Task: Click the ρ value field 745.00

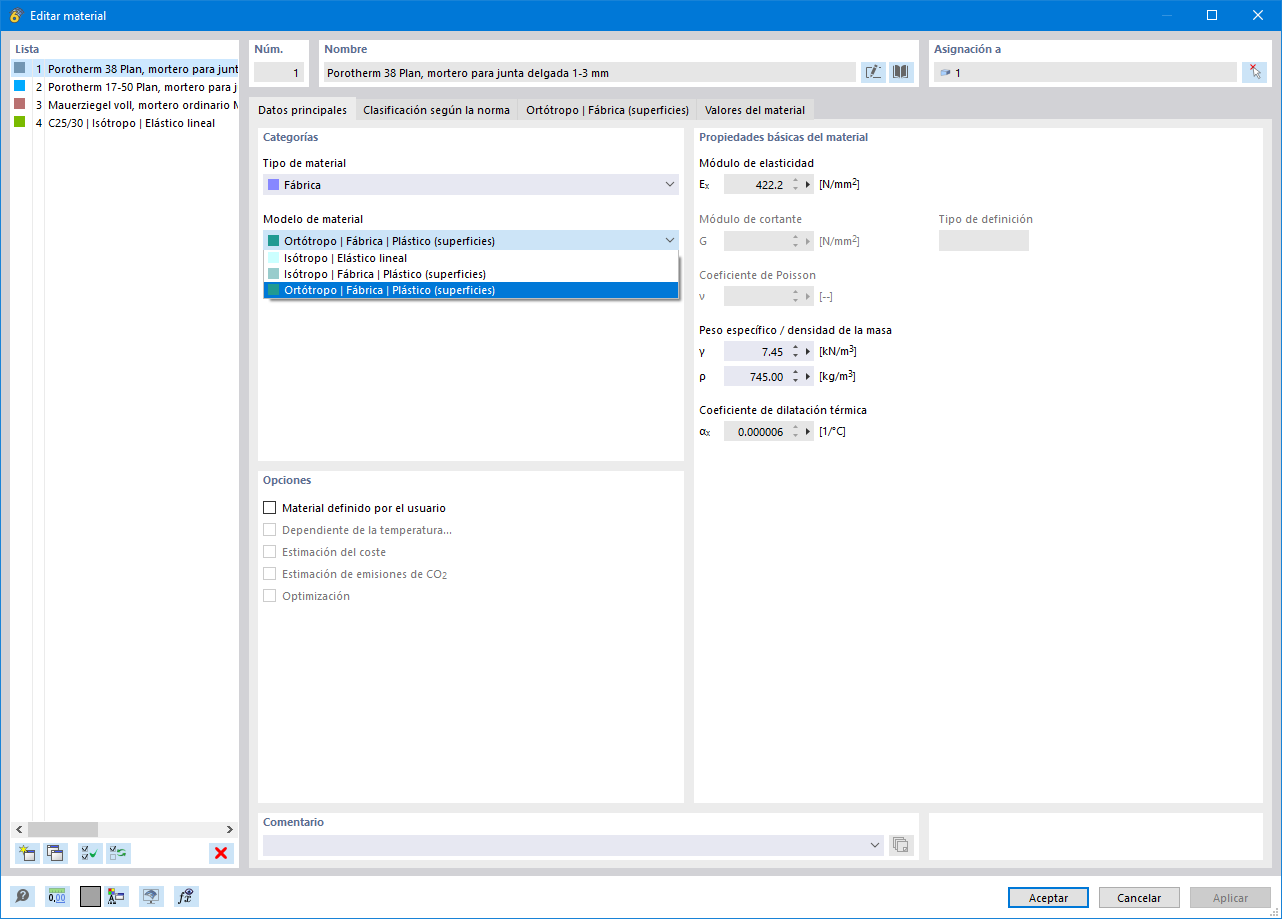Action: [756, 377]
